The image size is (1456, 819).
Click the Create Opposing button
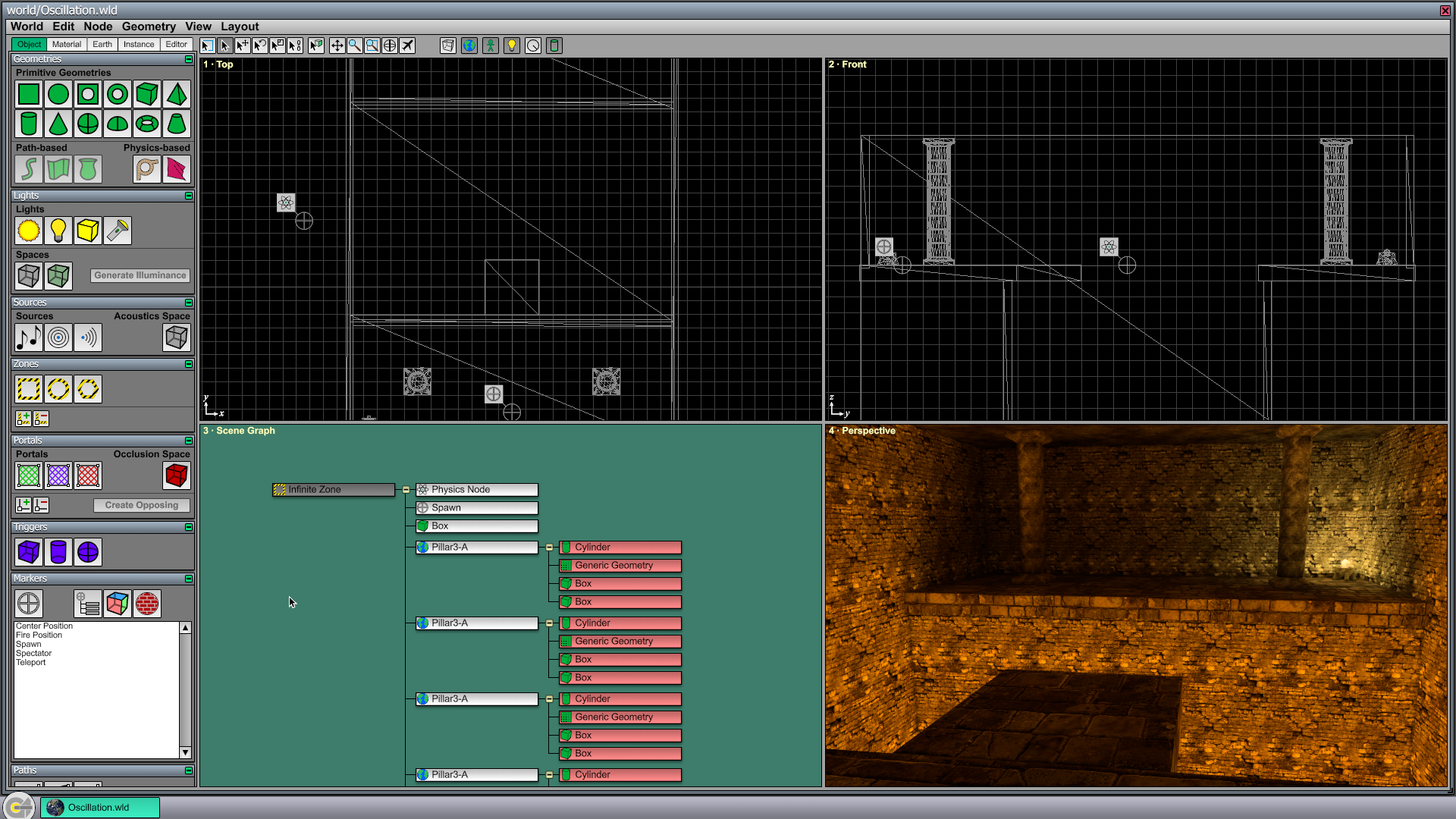click(142, 505)
